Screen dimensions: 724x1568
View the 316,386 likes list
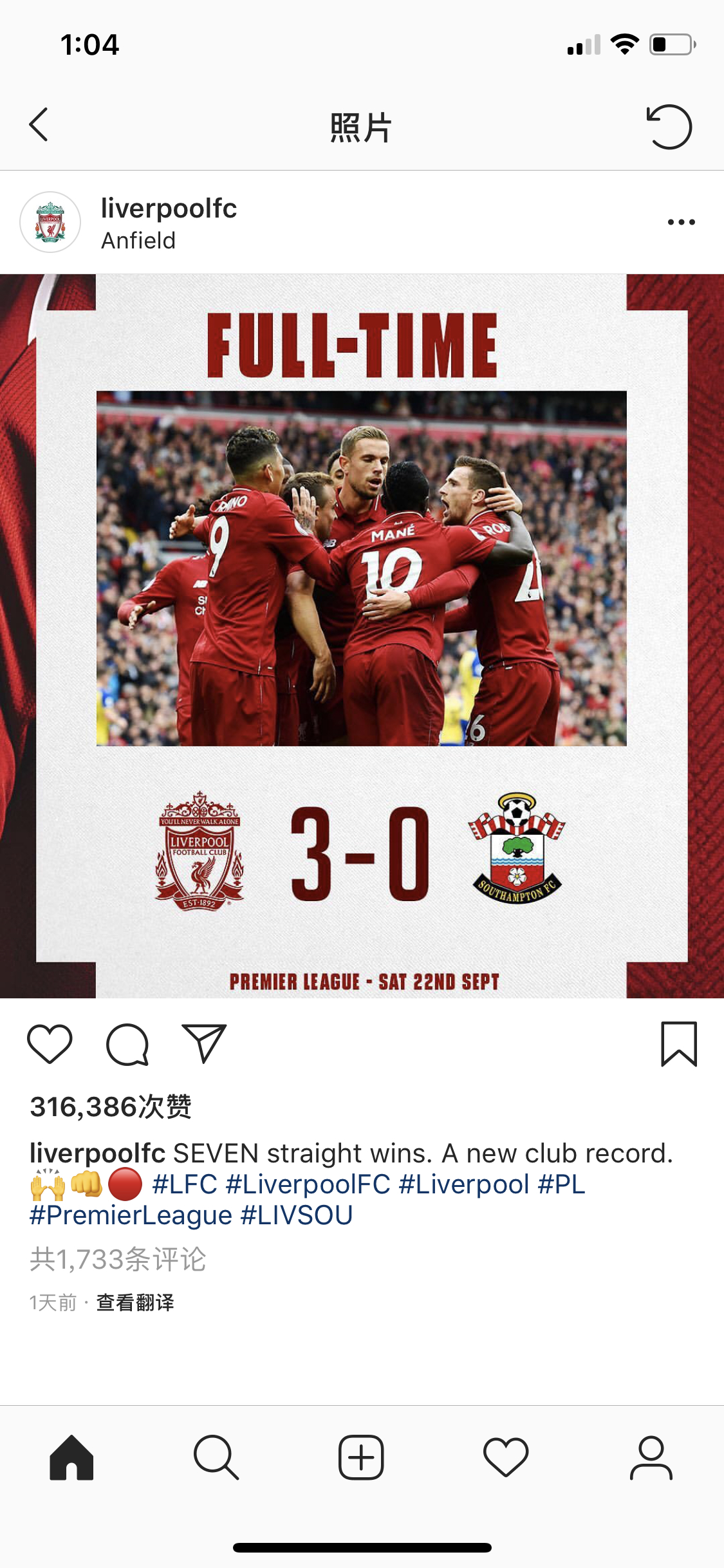click(111, 1106)
